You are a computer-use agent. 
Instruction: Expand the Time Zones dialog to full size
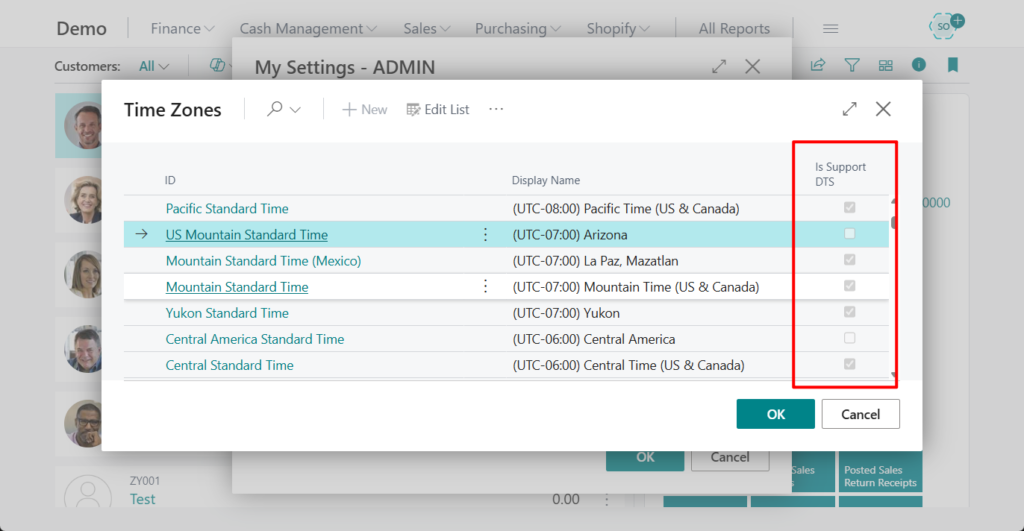(849, 109)
